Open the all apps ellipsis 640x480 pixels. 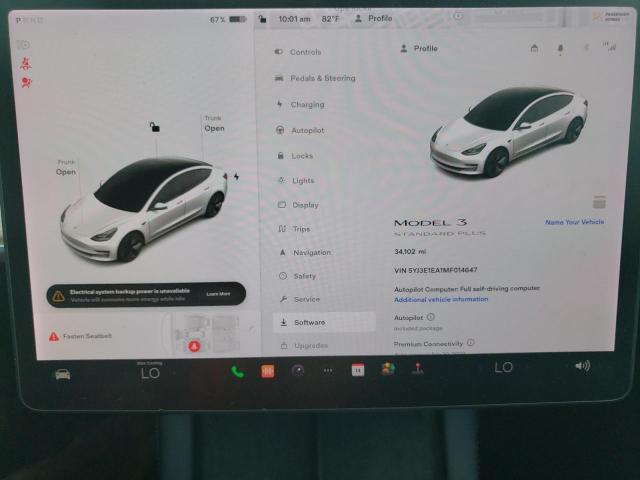click(x=328, y=371)
